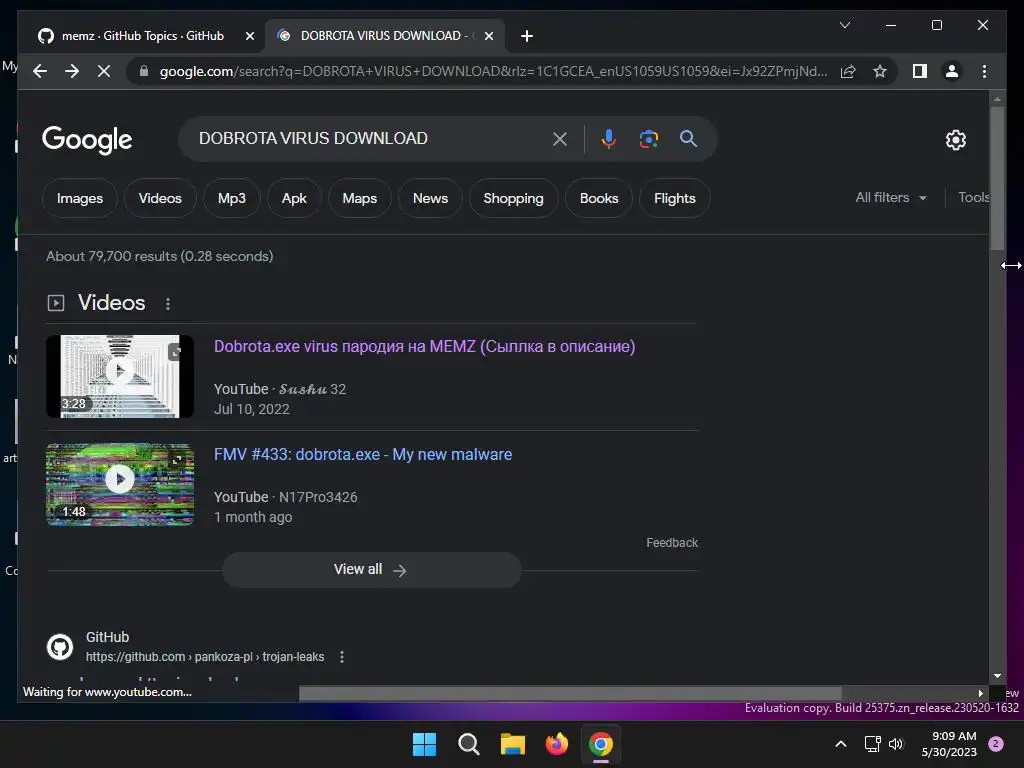Search by image with Google Lens icon
The width and height of the screenshot is (1024, 768).
(x=648, y=138)
